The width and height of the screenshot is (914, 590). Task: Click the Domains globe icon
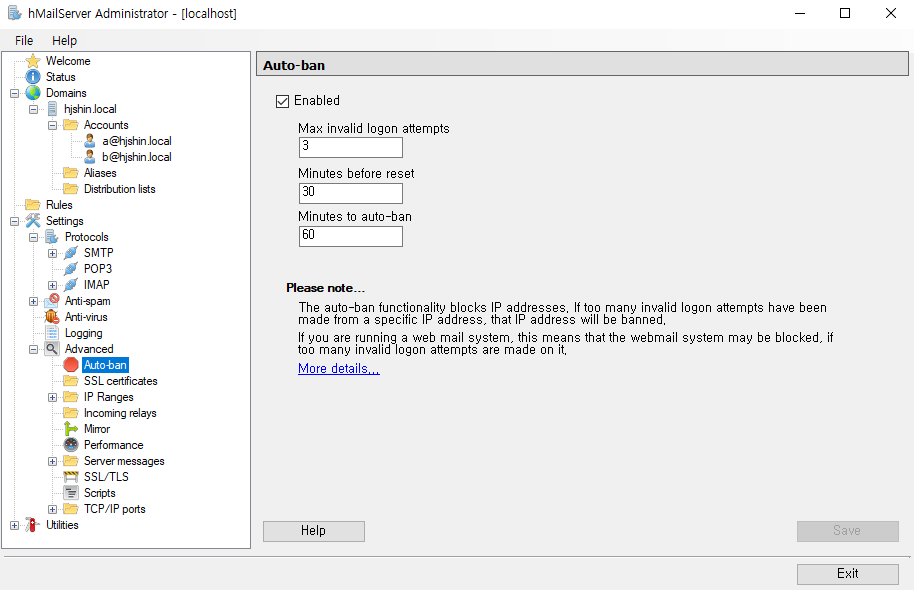(33, 93)
